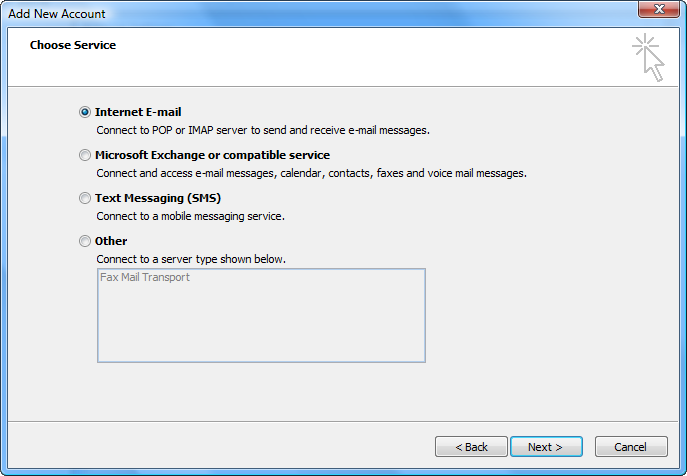This screenshot has width=687, height=476.
Task: Go back with the Back button
Action: (x=471, y=447)
